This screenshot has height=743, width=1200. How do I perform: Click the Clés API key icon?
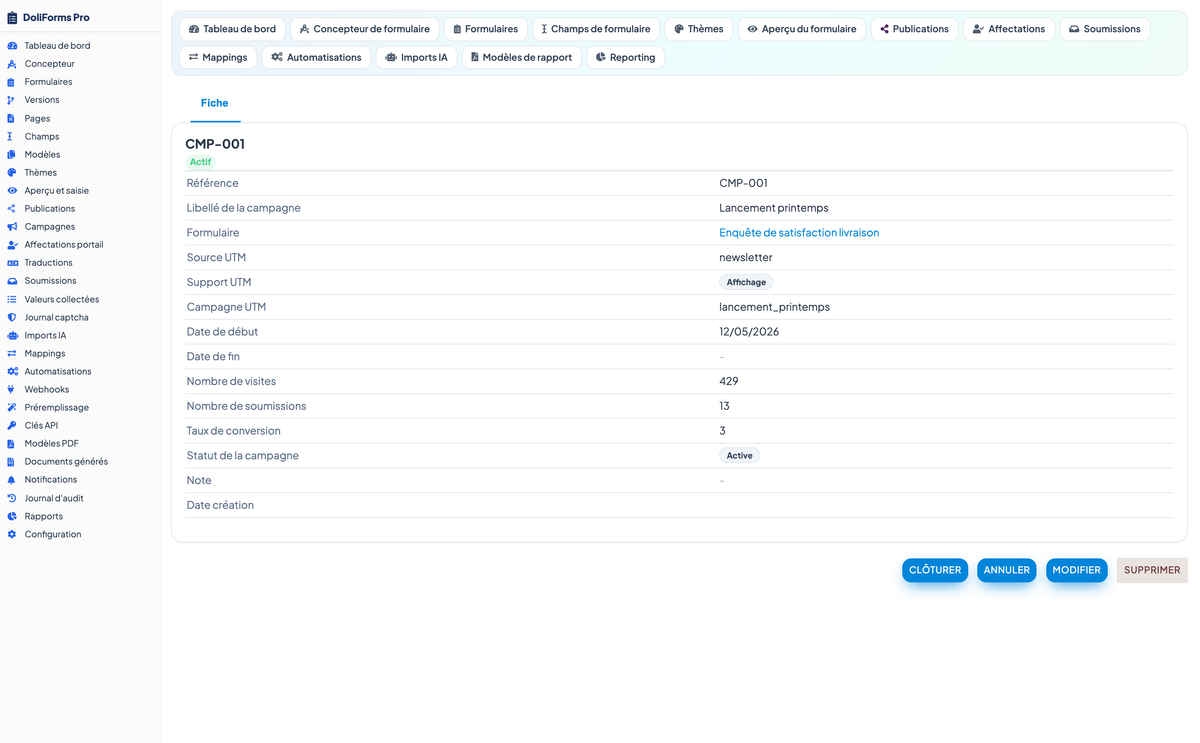(x=12, y=425)
